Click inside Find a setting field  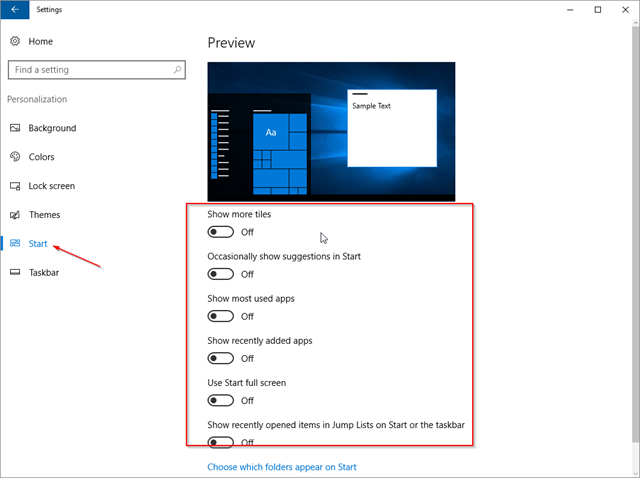point(97,70)
